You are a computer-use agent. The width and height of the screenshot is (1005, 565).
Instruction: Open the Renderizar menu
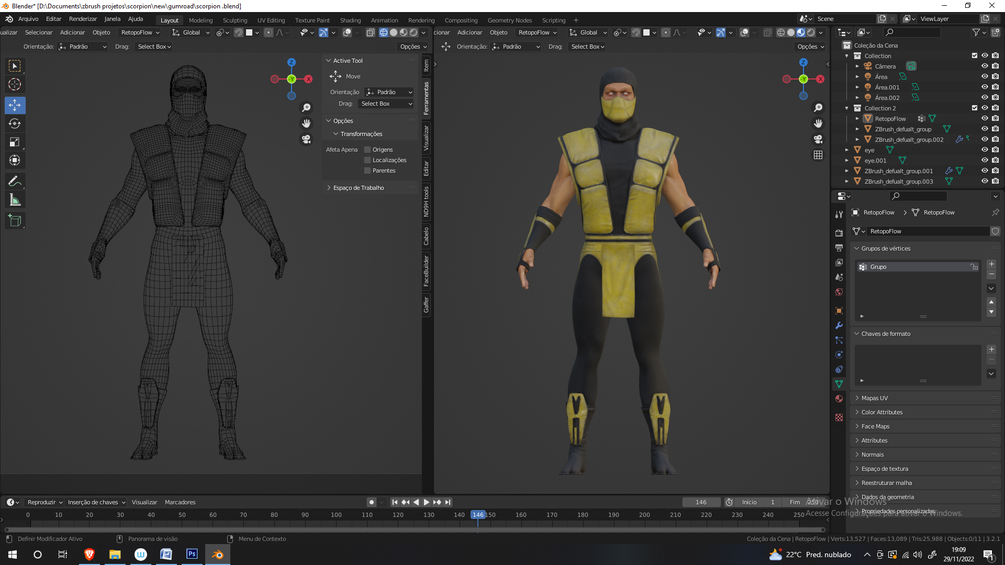pos(83,19)
